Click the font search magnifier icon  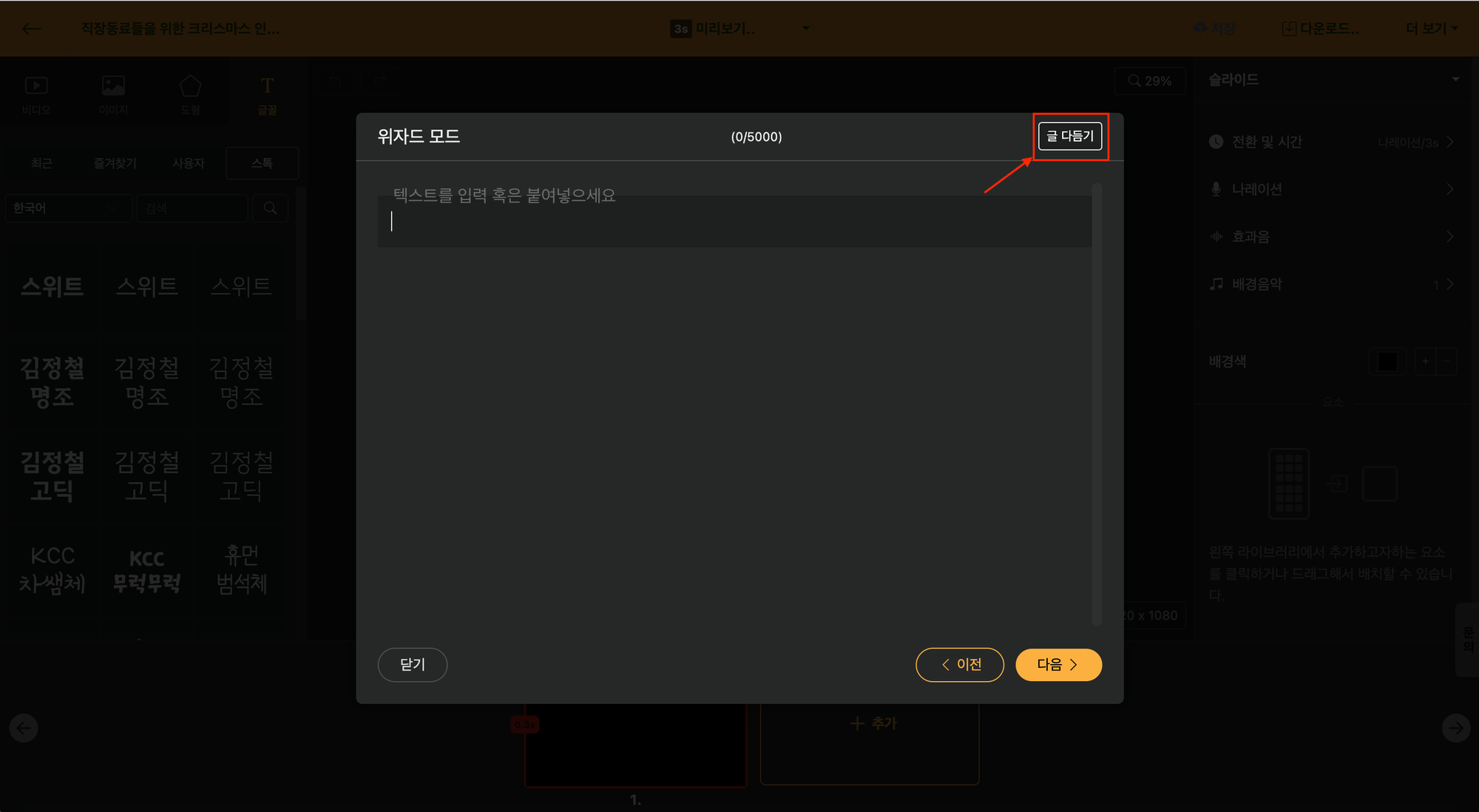pyautogui.click(x=270, y=209)
